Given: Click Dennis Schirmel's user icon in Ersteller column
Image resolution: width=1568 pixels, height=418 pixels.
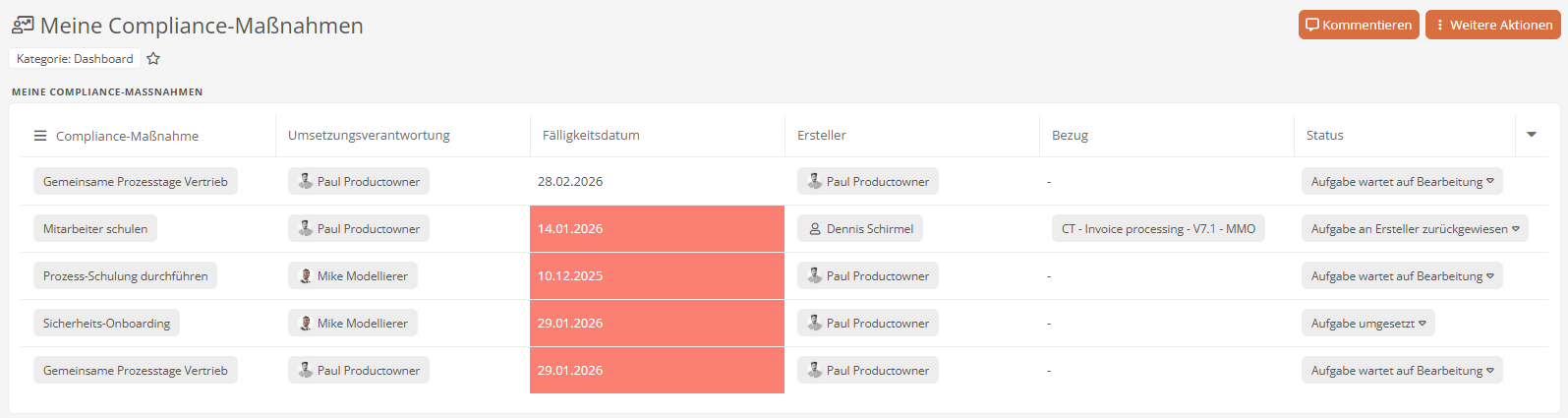Looking at the screenshot, I should coord(815,229).
